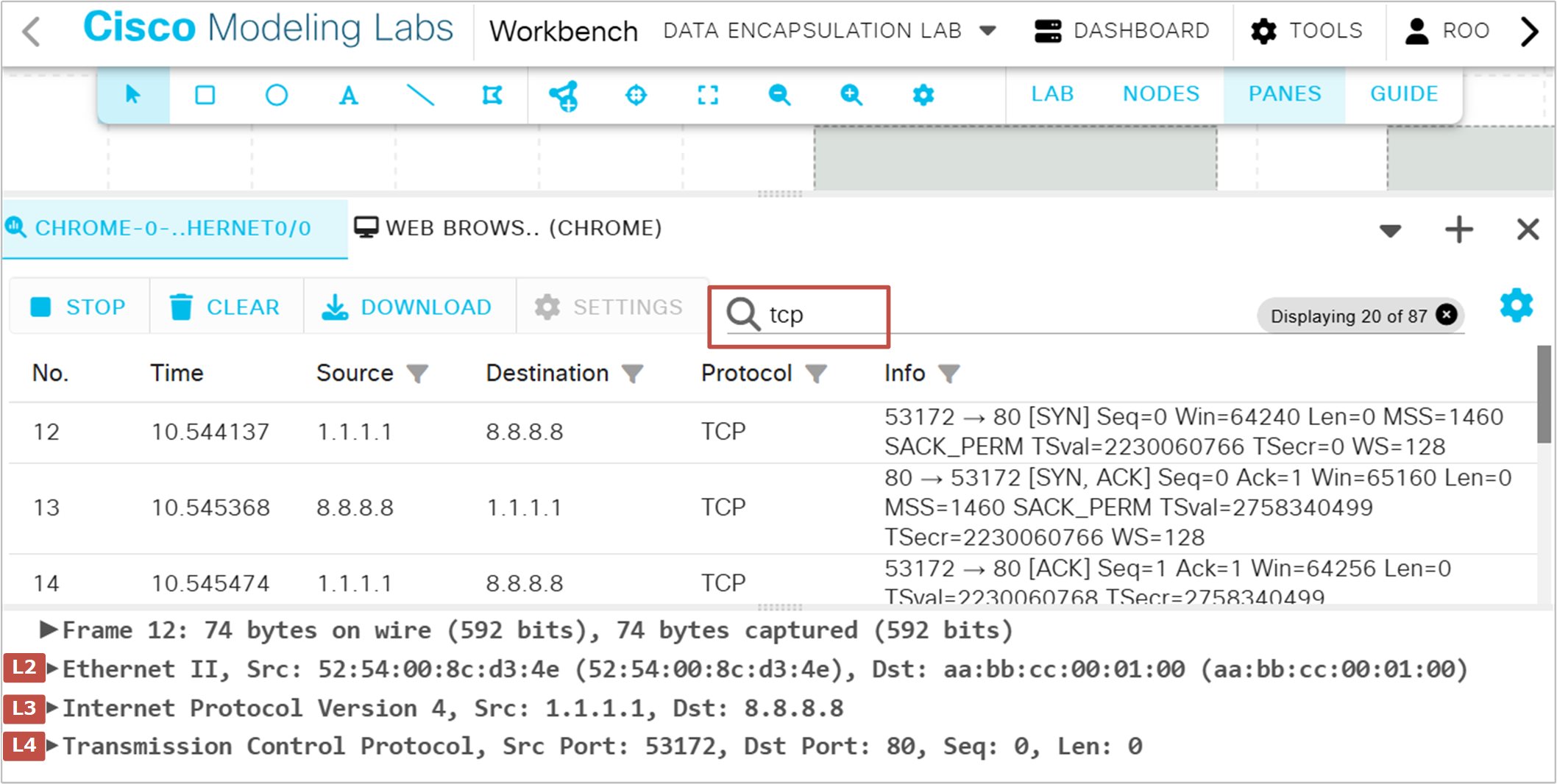Go back with left chevron arrow
The width and height of the screenshot is (1557, 784).
coord(31,31)
